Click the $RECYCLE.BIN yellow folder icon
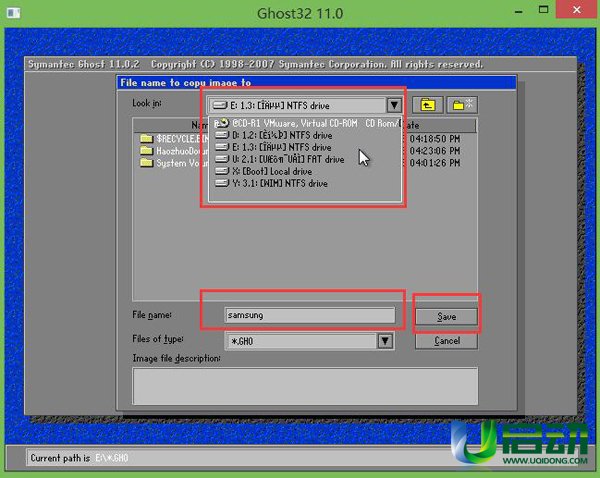600x478 pixels. pos(146,138)
